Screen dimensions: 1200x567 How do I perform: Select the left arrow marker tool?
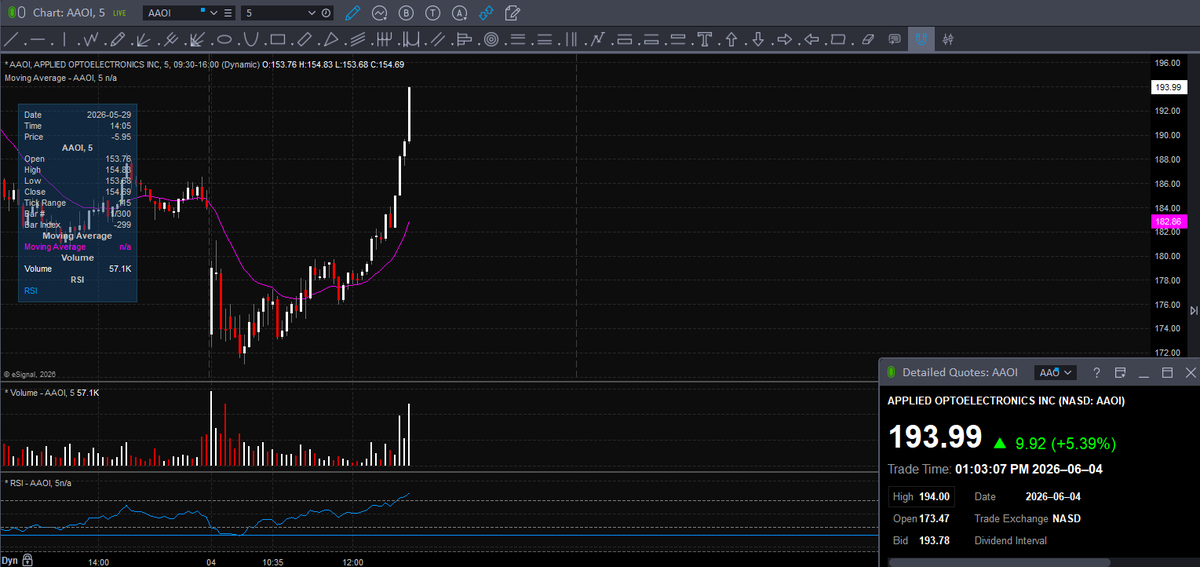[x=811, y=40]
